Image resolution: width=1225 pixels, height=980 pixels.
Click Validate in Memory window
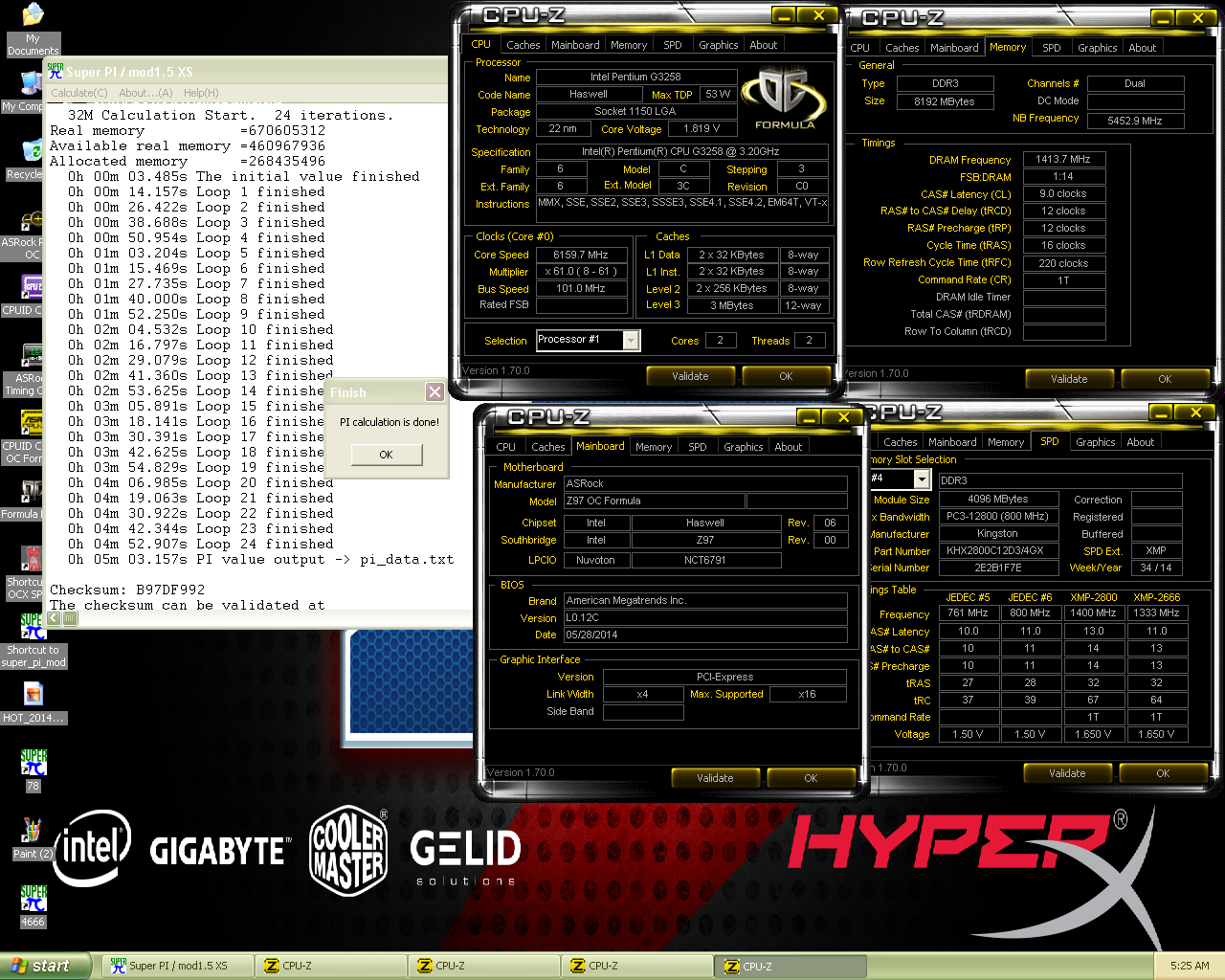tap(1069, 379)
